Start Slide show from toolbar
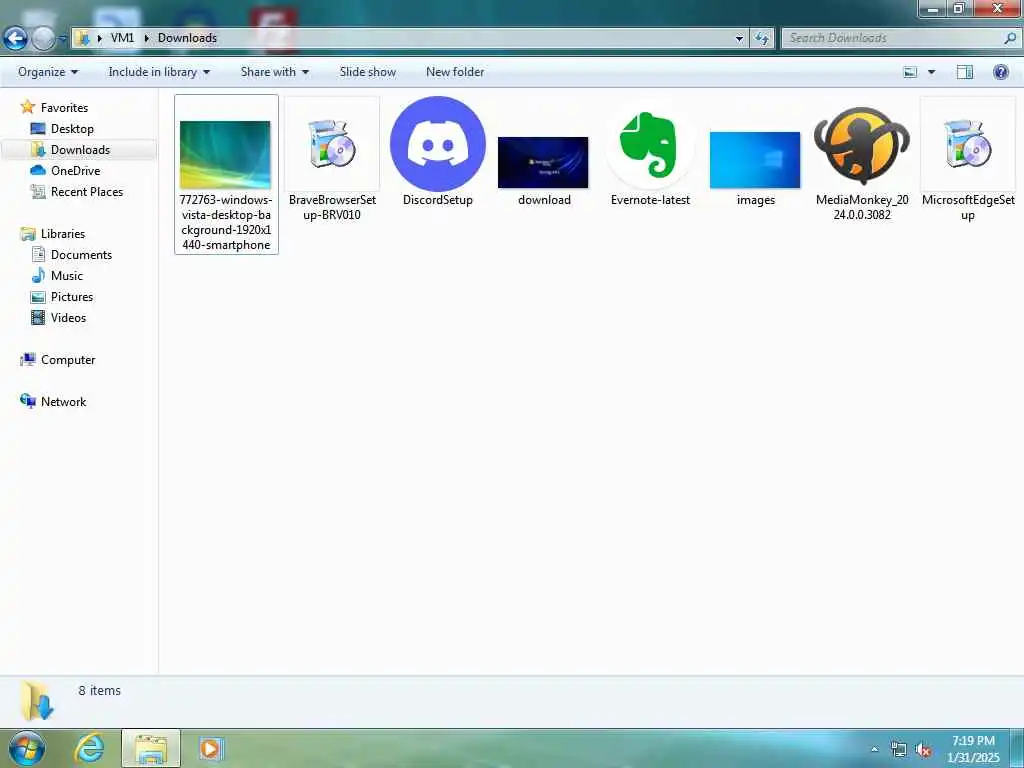The image size is (1024, 768). click(368, 72)
